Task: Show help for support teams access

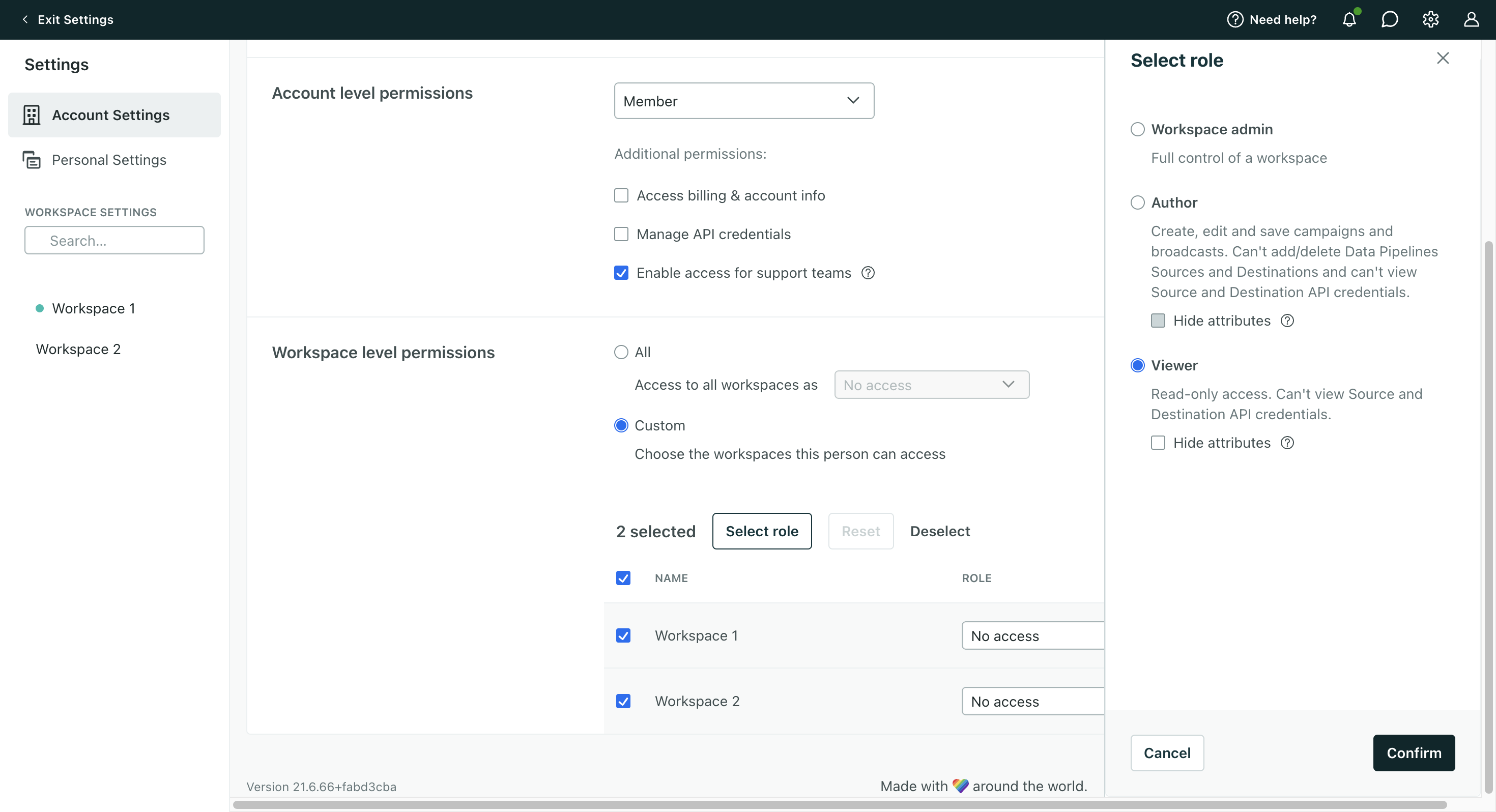Action: point(868,272)
